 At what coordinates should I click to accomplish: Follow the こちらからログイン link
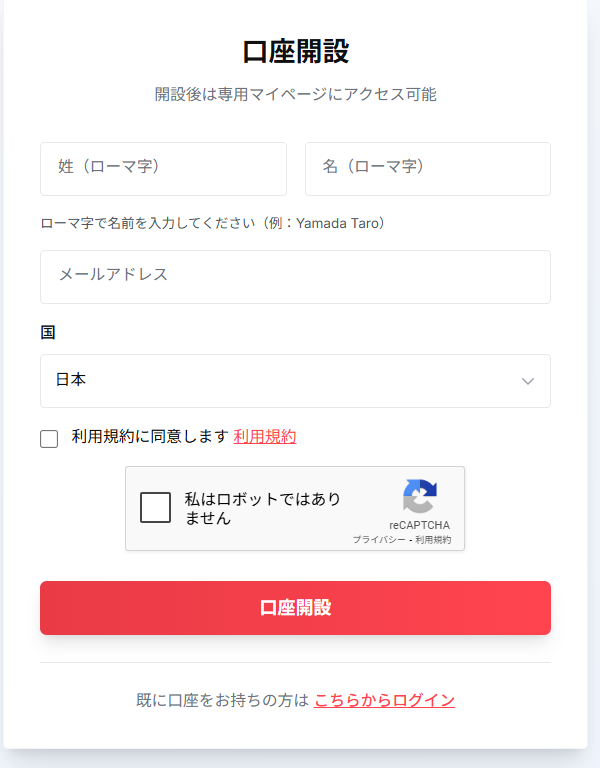pos(384,700)
